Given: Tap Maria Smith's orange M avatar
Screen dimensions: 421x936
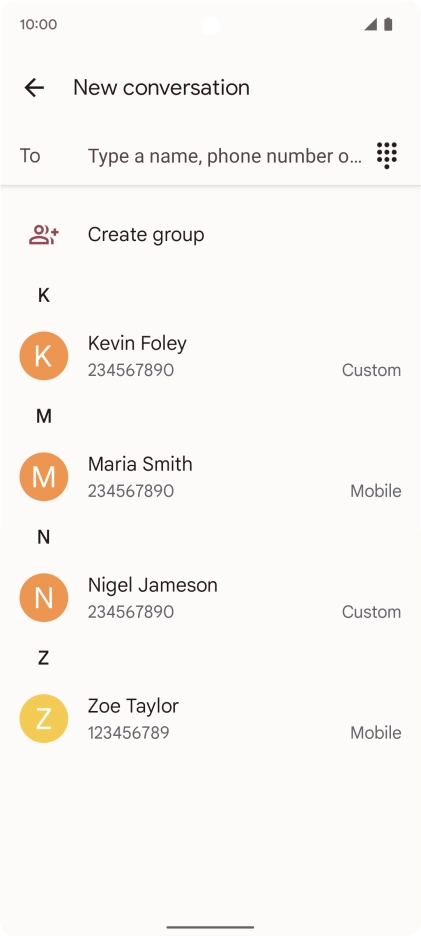Looking at the screenshot, I should pos(44,476).
